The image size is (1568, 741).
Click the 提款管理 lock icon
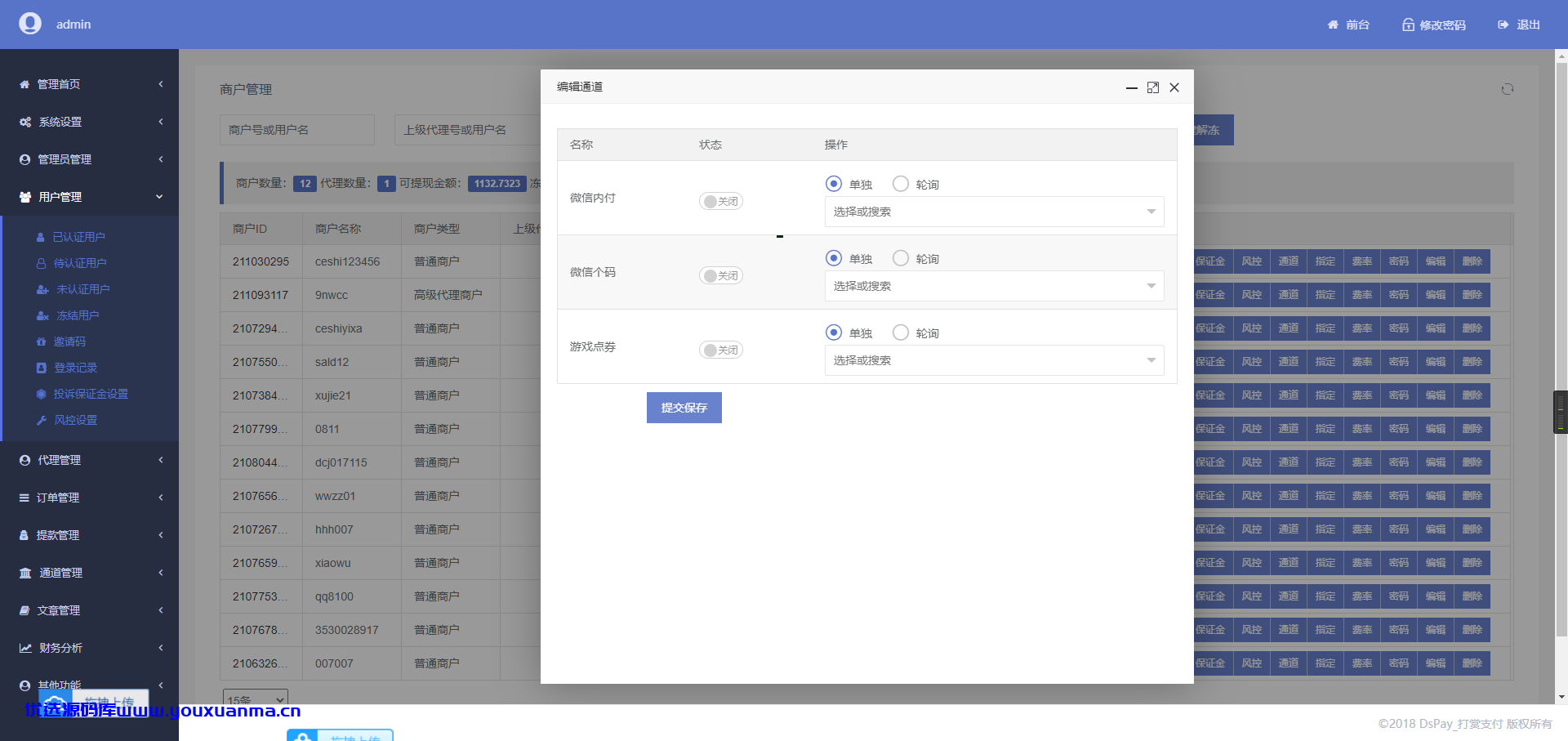pos(24,535)
